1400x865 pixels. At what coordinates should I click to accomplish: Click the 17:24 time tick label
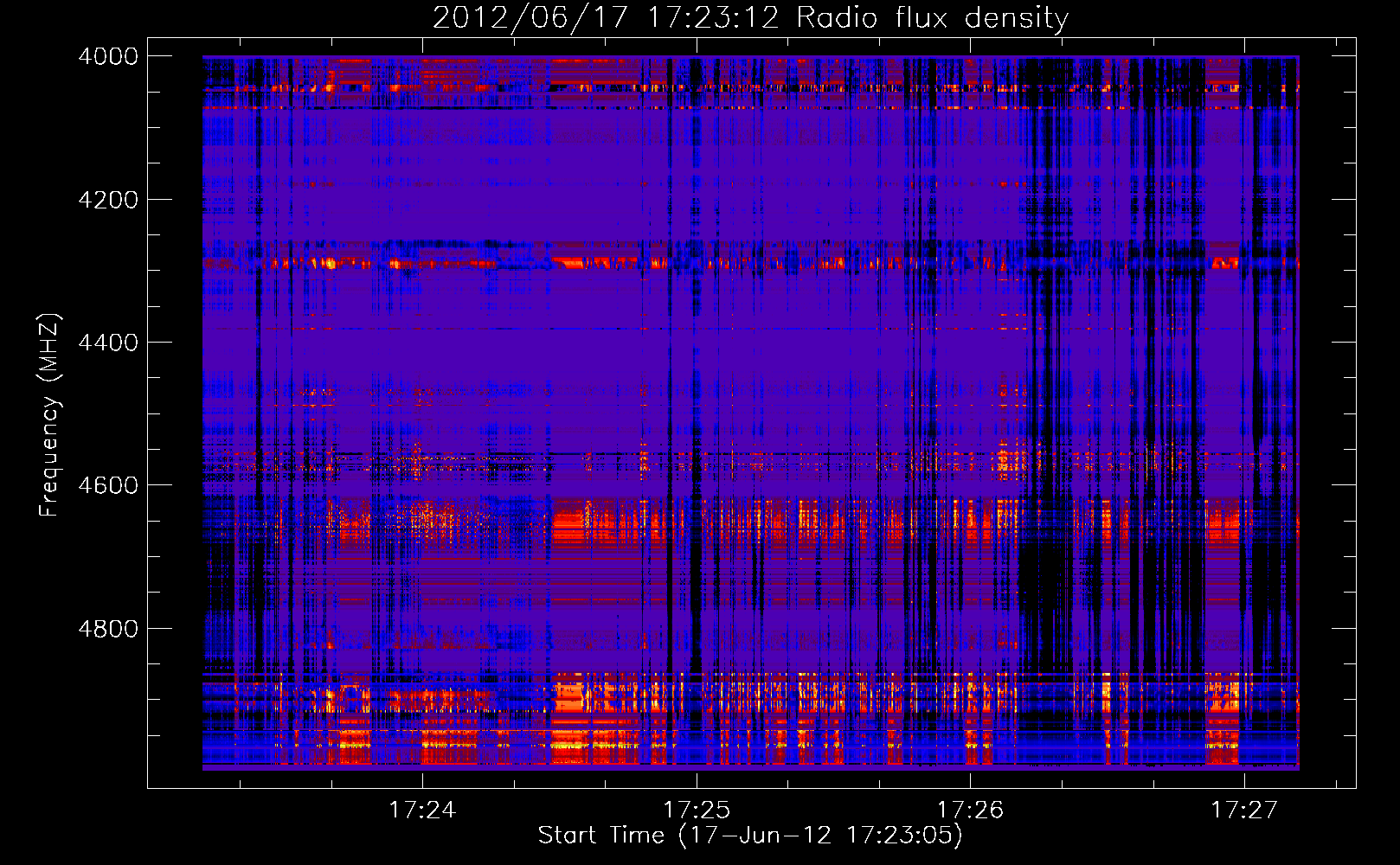point(422,810)
